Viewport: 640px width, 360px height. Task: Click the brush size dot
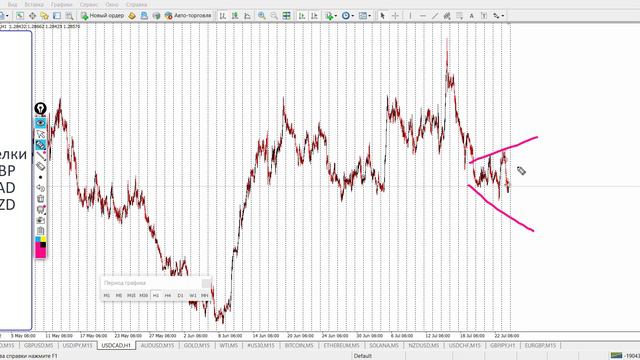40,177
